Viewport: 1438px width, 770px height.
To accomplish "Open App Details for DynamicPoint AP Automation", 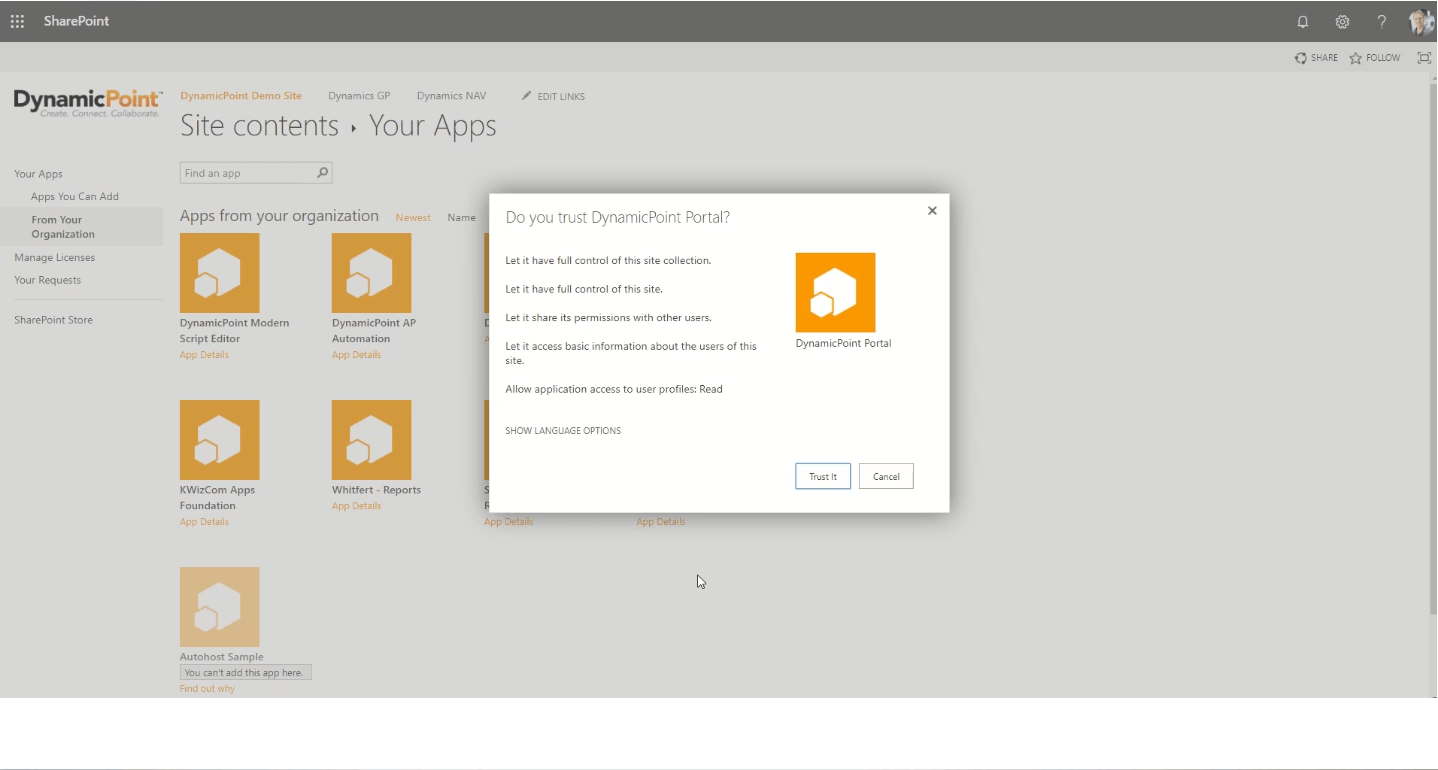I will 356,355.
